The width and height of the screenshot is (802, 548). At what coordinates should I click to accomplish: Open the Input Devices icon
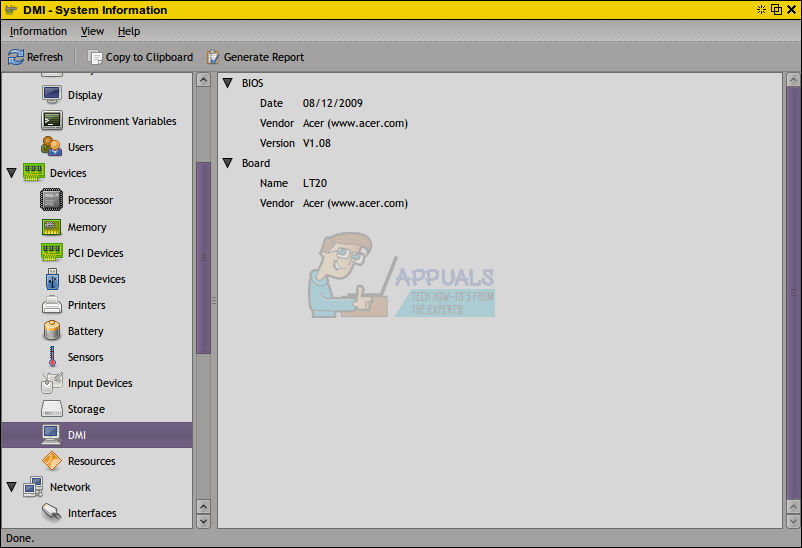pos(52,383)
